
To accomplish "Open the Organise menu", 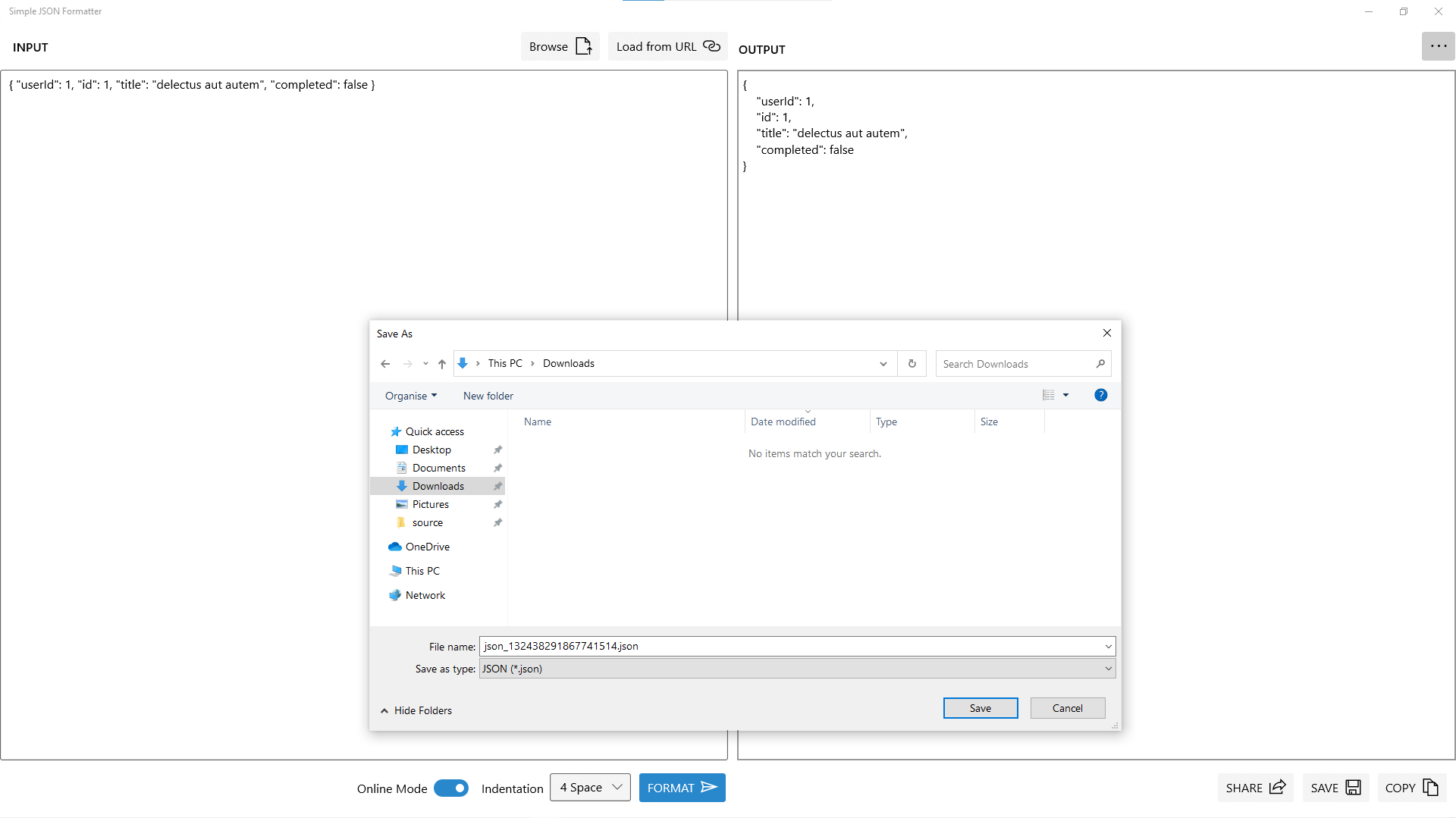I will point(411,396).
